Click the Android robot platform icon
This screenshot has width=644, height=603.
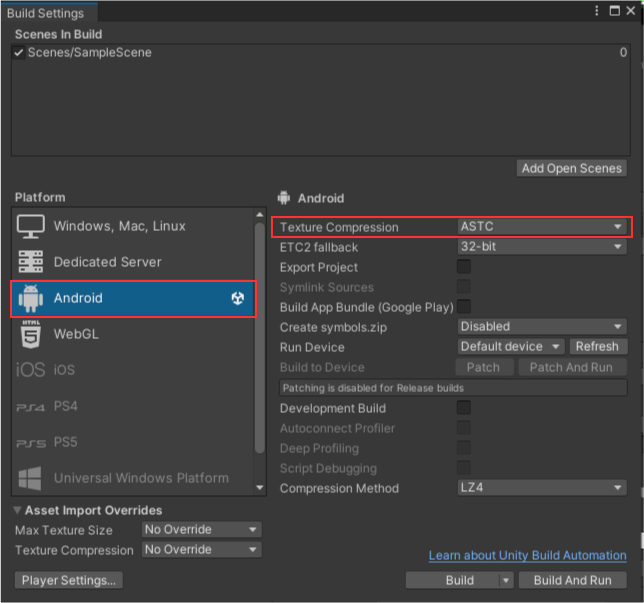(x=30, y=298)
